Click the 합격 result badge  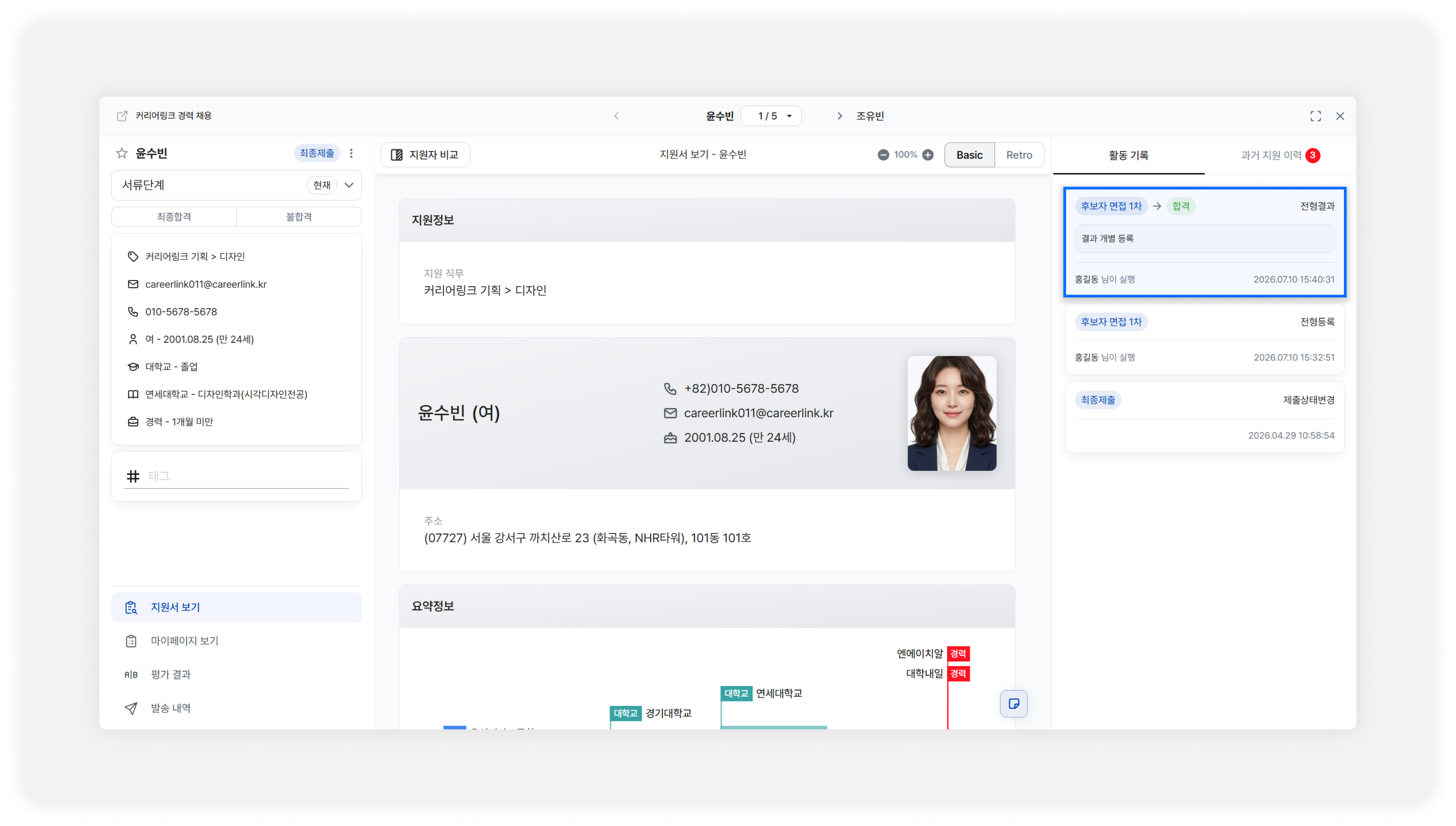[1181, 206]
